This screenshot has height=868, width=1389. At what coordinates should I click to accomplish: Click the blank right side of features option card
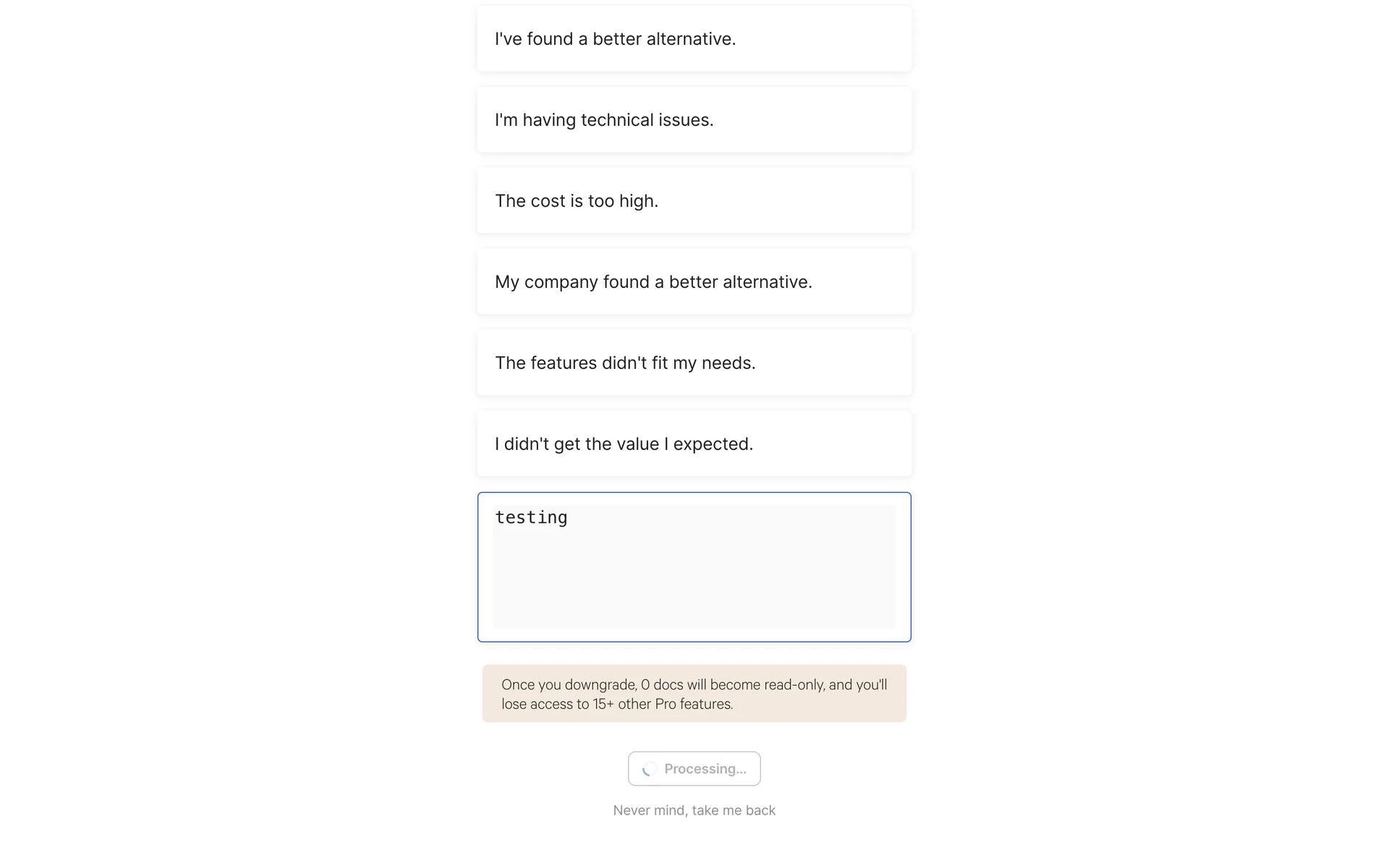(832, 363)
